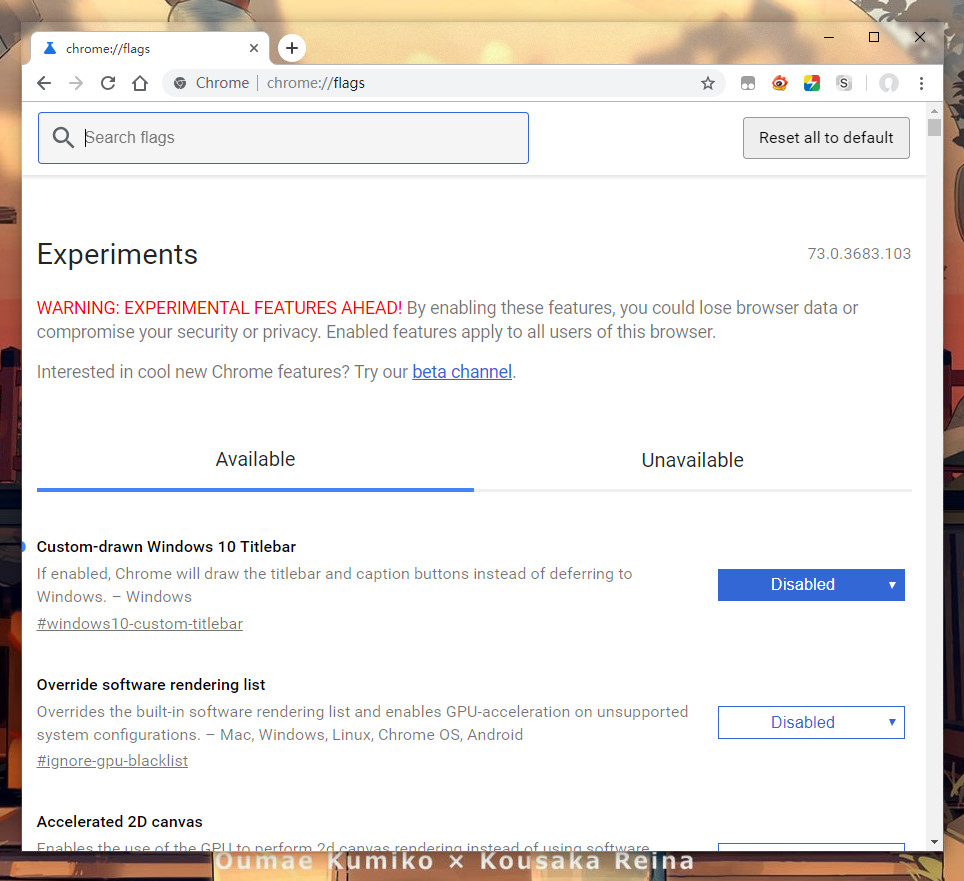Screen dimensions: 964x881
Task: Go to the home page icon
Action: coord(140,83)
